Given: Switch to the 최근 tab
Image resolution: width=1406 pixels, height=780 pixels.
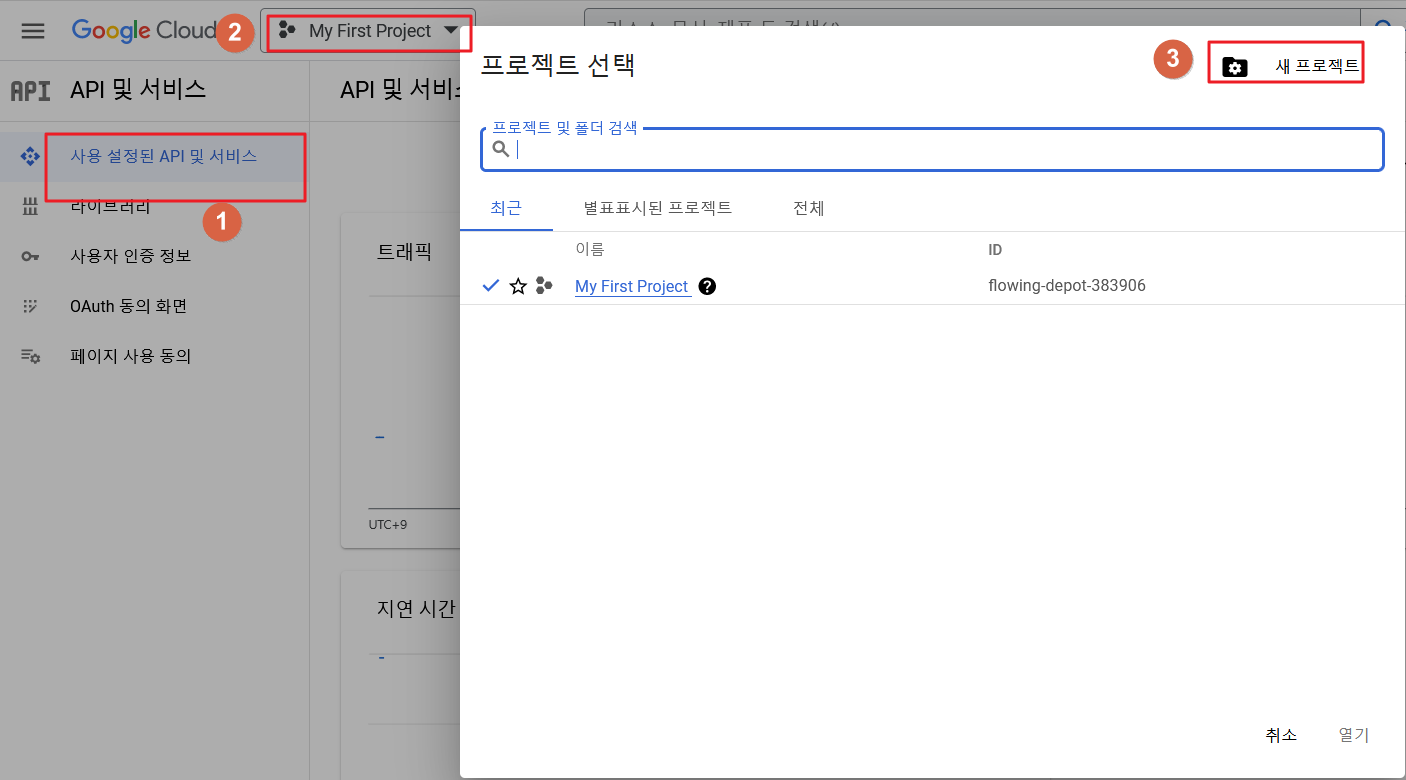Looking at the screenshot, I should click(506, 208).
